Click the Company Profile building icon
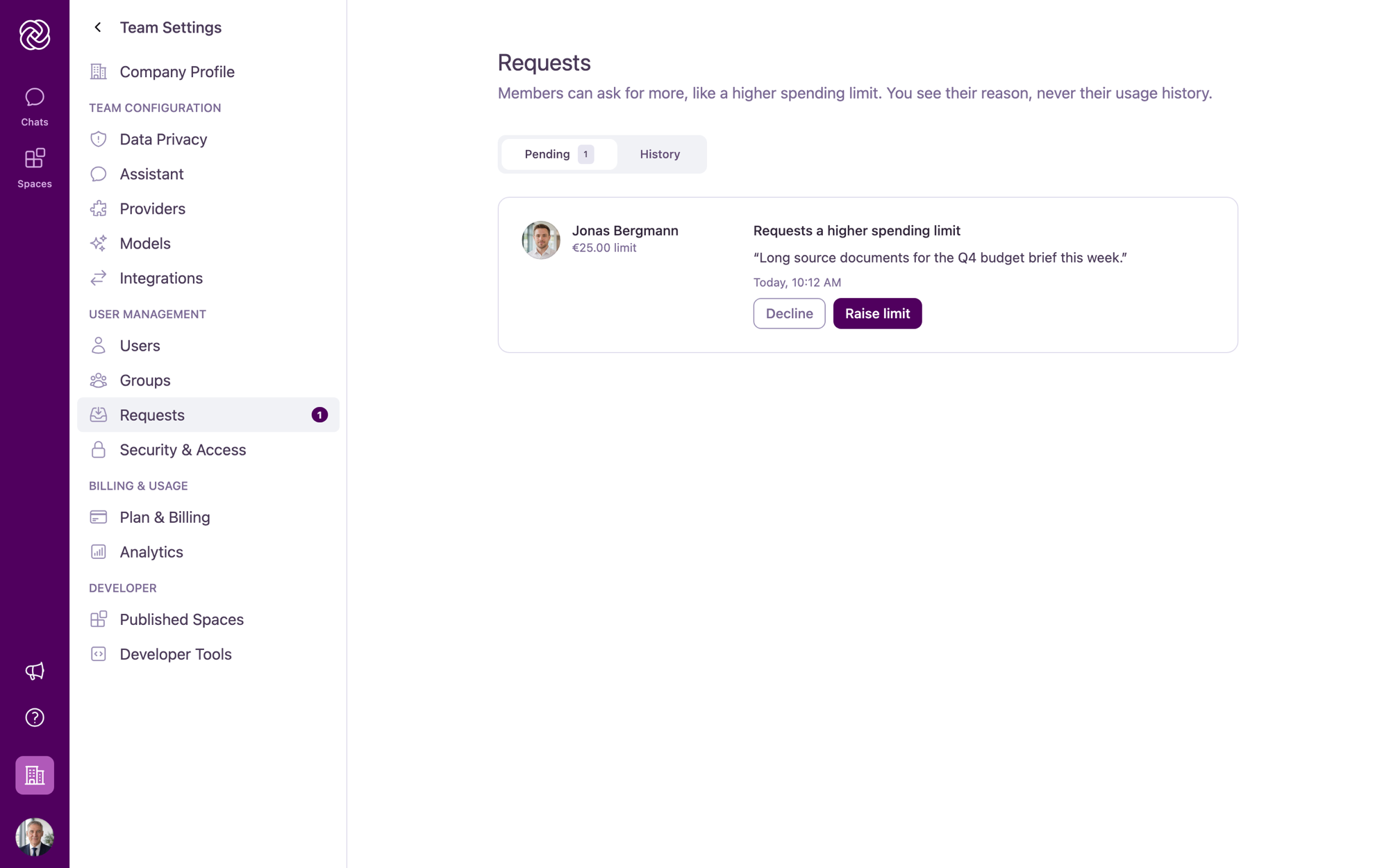 (x=99, y=72)
